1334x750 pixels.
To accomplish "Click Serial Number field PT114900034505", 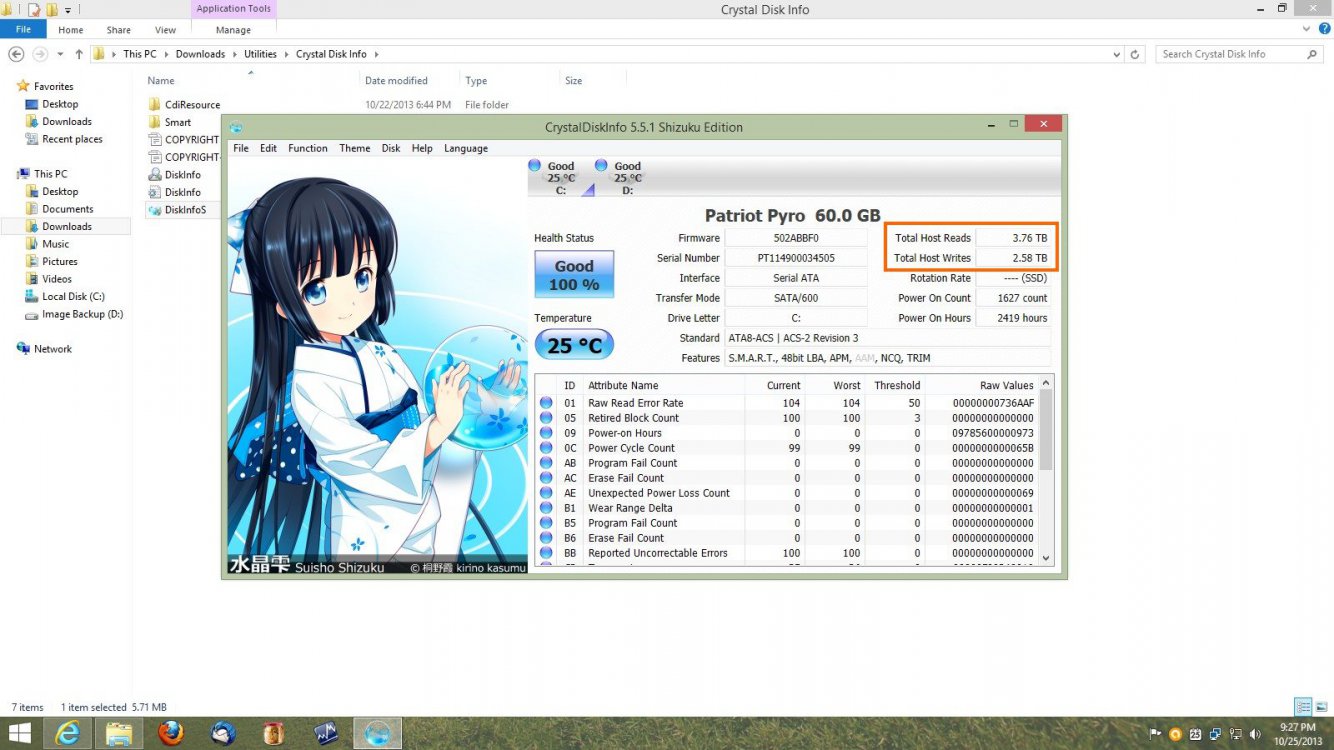I will (796, 258).
